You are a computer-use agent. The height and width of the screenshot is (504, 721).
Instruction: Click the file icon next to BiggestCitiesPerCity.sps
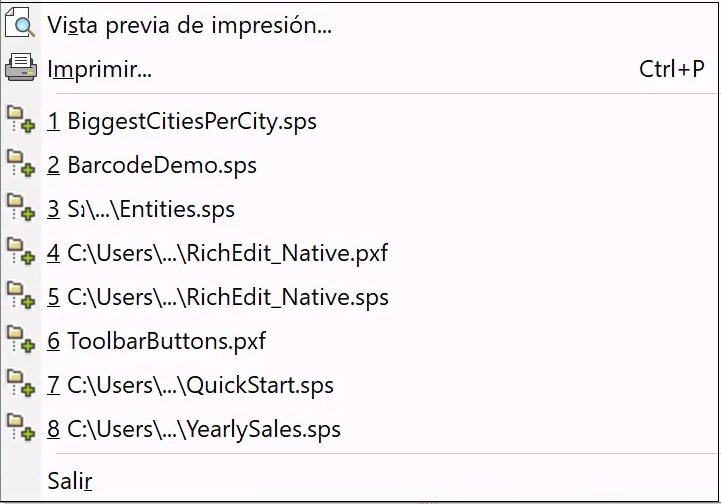tap(21, 121)
